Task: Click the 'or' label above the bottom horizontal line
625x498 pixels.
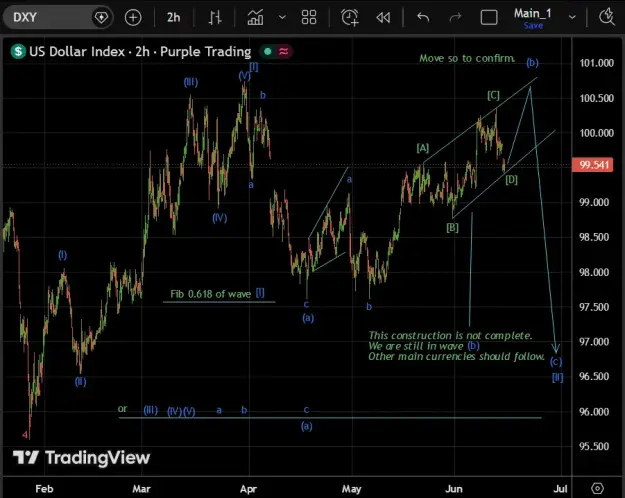Action: click(x=122, y=409)
